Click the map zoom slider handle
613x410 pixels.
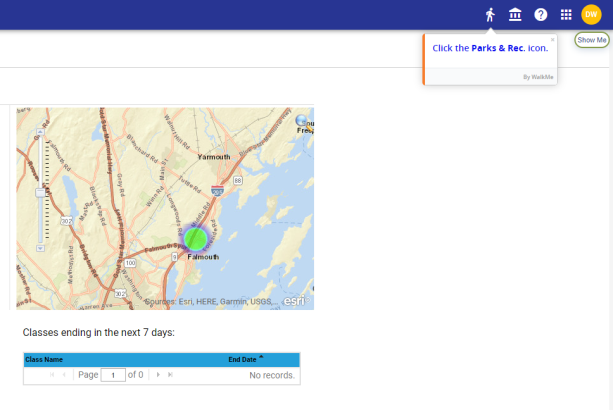(40, 192)
